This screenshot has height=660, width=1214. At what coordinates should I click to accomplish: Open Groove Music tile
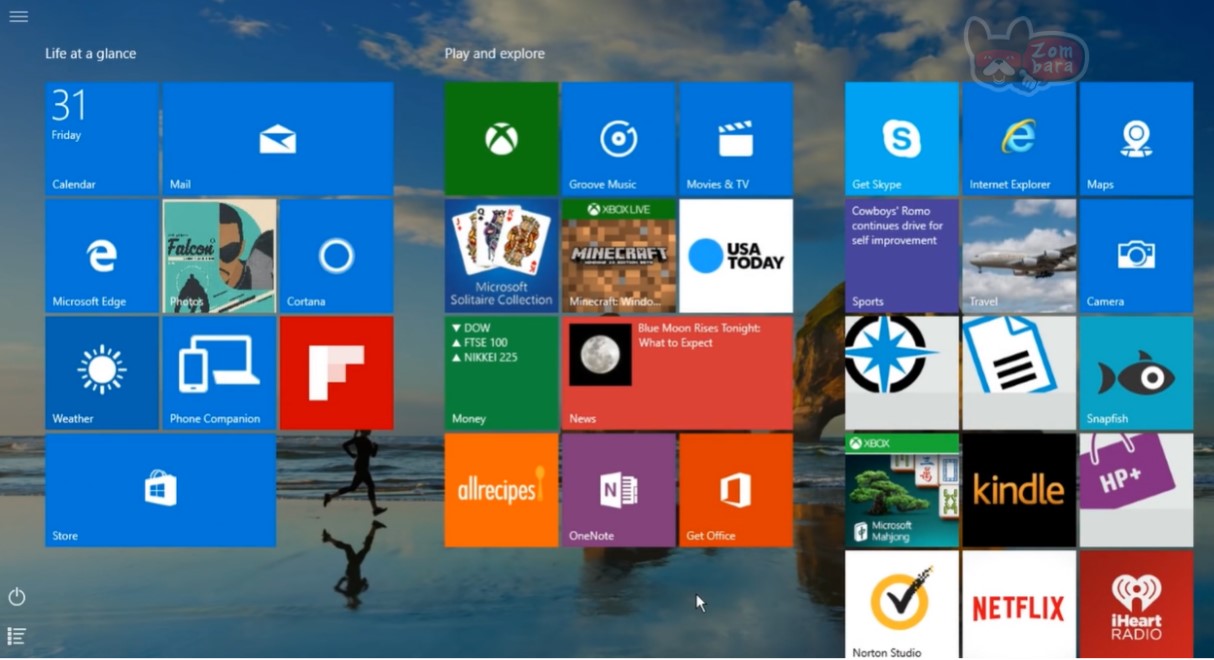619,138
